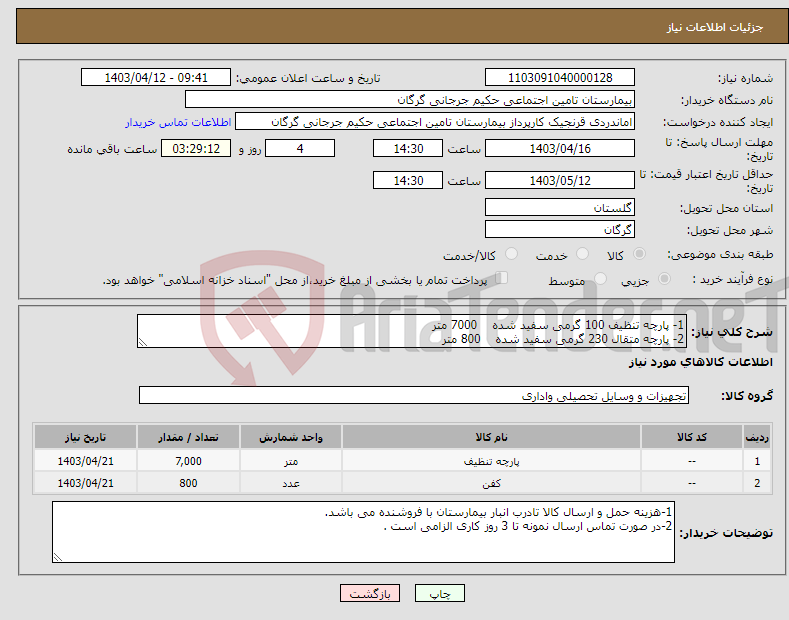The width and height of the screenshot is (789, 620).
Task: Click the تاریخ نیاز column header
Action: [x=86, y=437]
